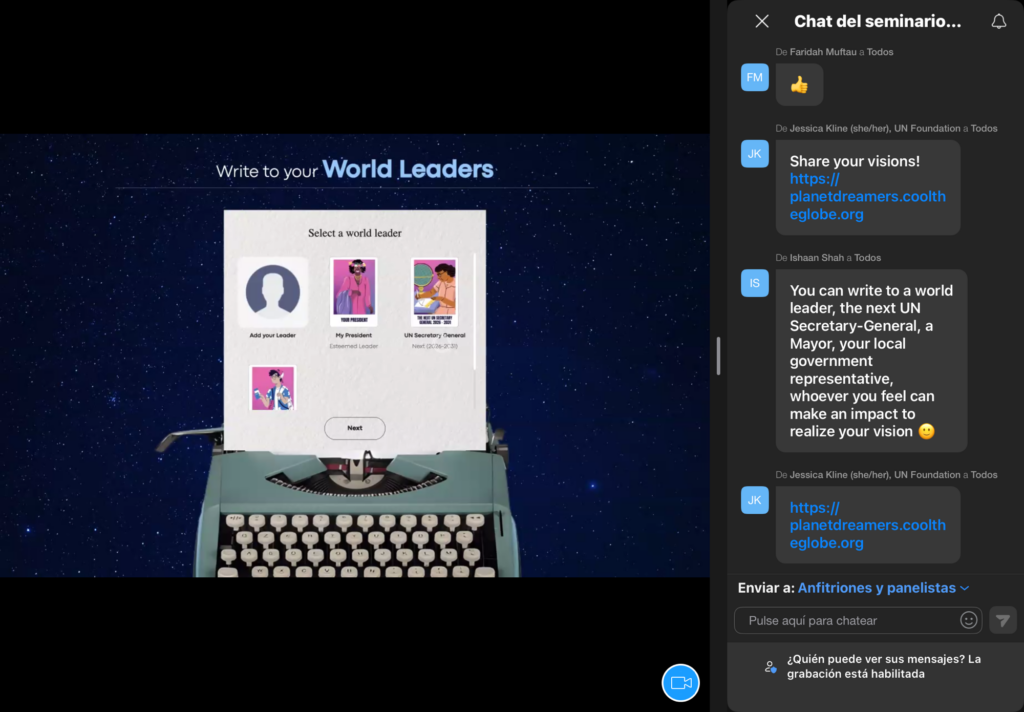Click the Next button on the paper
Viewport: 1024px width, 712px height.
point(354,428)
